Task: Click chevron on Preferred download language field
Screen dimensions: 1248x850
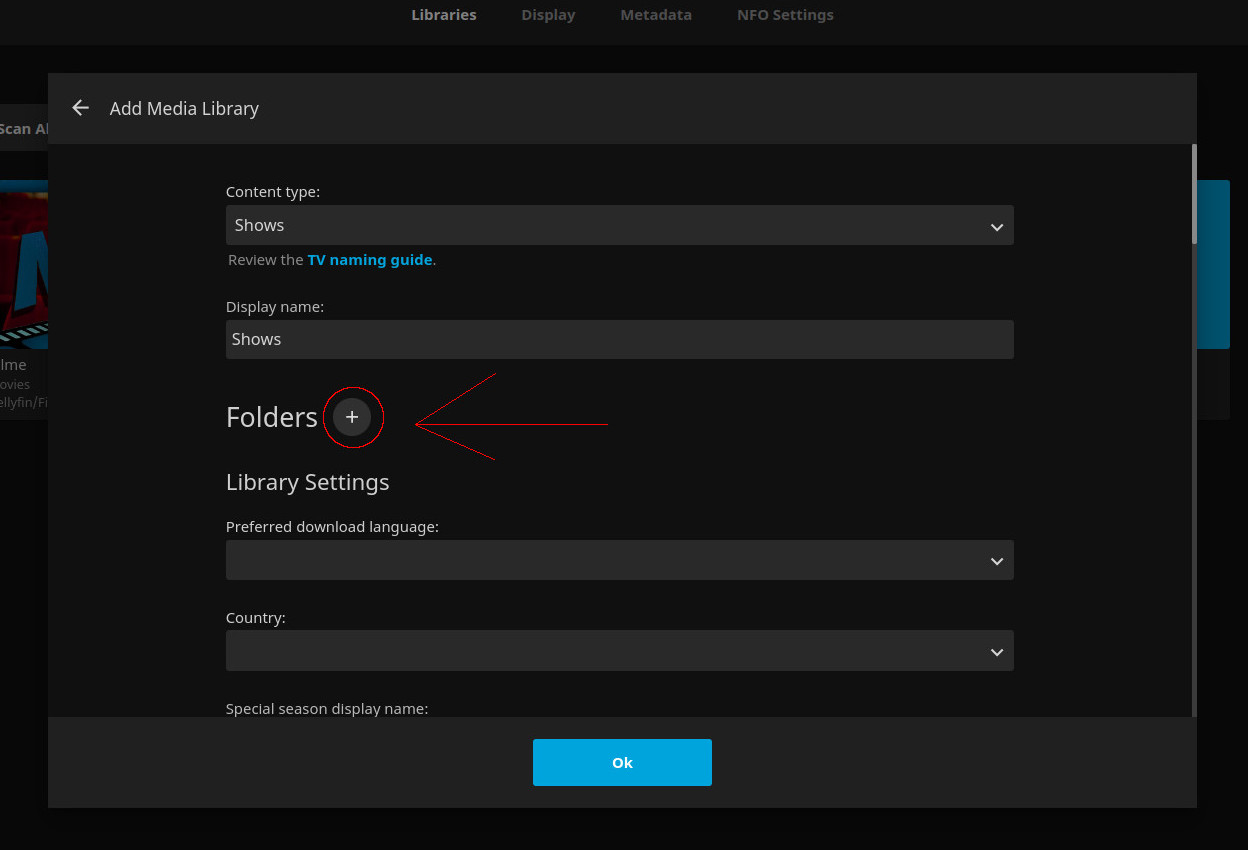Action: pyautogui.click(x=996, y=561)
